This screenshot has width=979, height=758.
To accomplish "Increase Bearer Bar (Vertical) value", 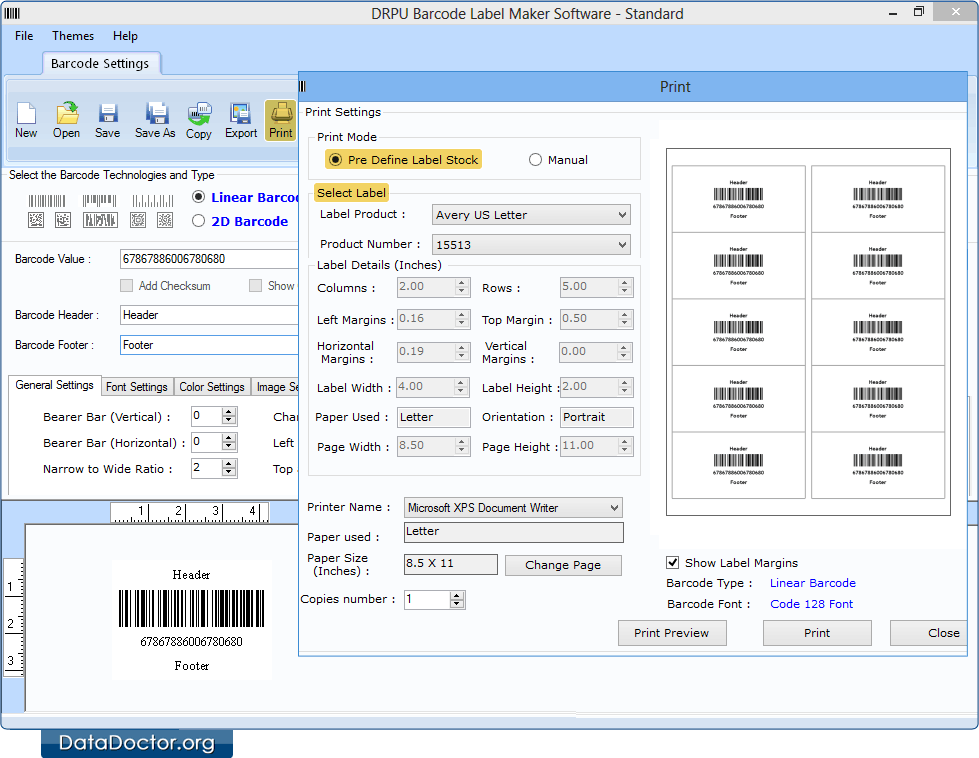I will tap(229, 411).
